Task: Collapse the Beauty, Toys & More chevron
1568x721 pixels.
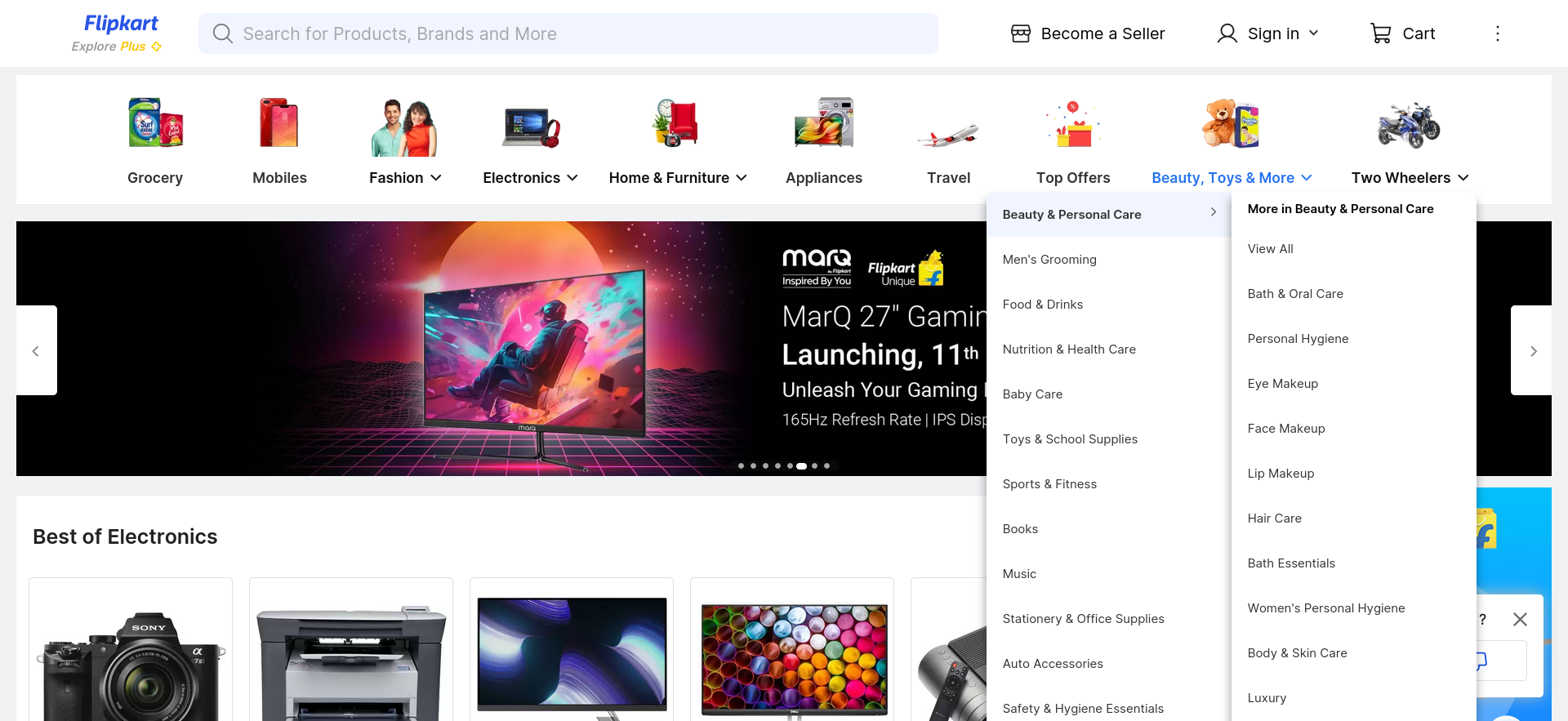Action: pyautogui.click(x=1307, y=178)
